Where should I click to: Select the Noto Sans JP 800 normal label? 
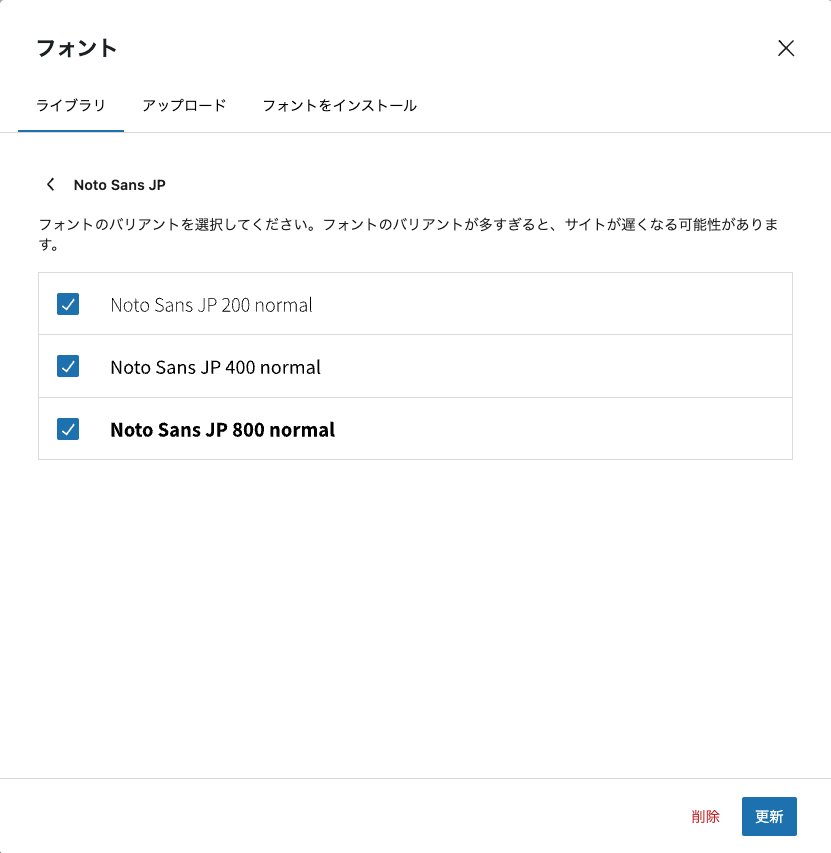click(222, 430)
